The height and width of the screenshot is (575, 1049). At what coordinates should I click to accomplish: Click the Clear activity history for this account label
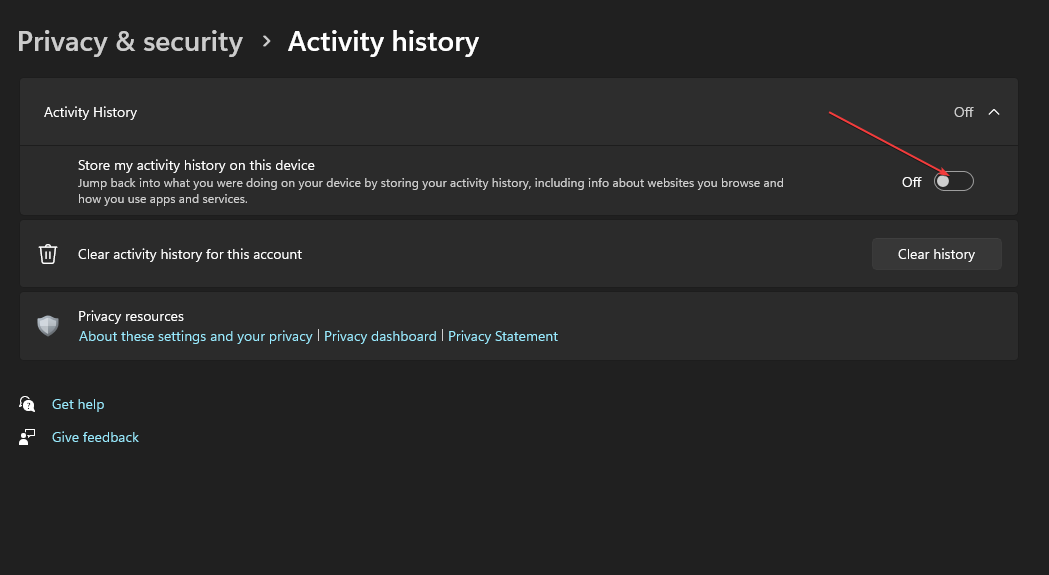click(190, 254)
